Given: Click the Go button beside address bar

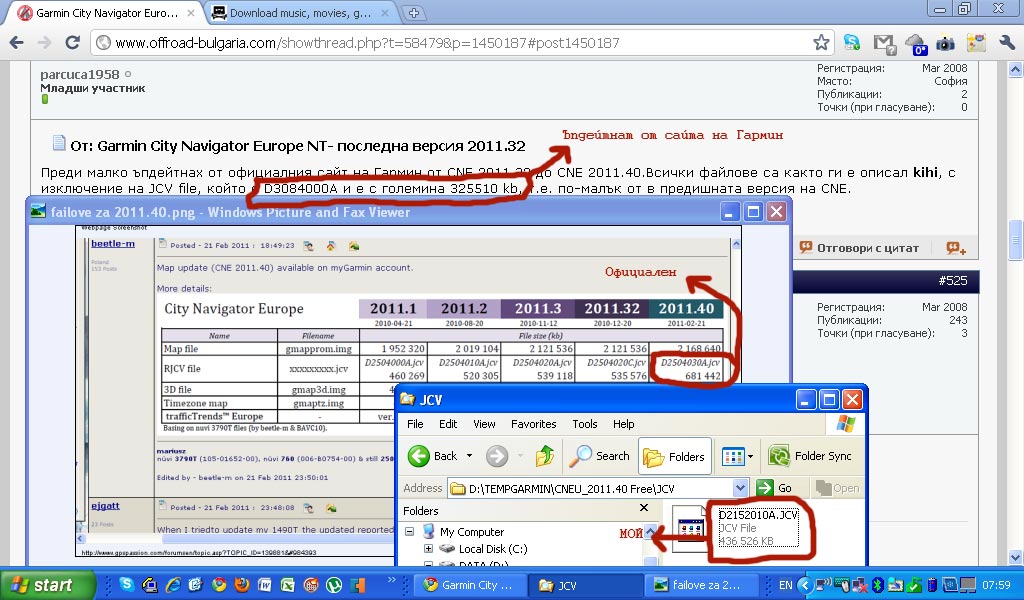Looking at the screenshot, I should 776,488.
